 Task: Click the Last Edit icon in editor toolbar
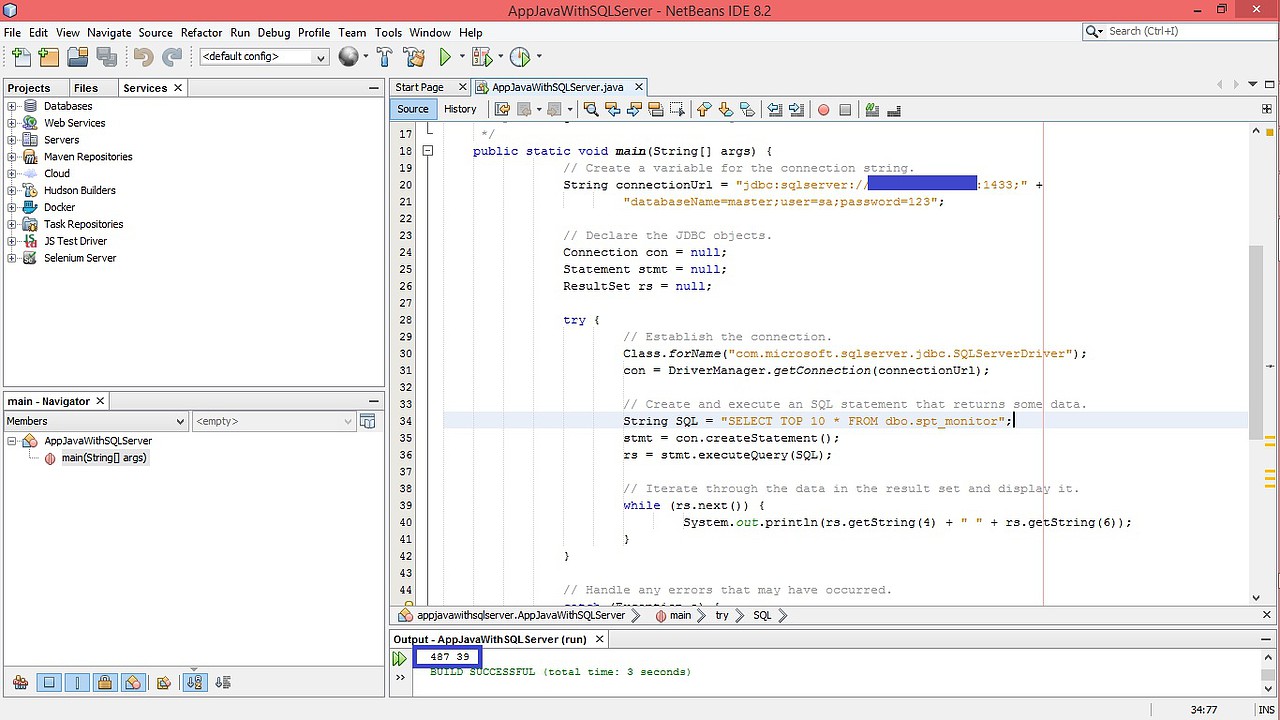click(x=502, y=109)
